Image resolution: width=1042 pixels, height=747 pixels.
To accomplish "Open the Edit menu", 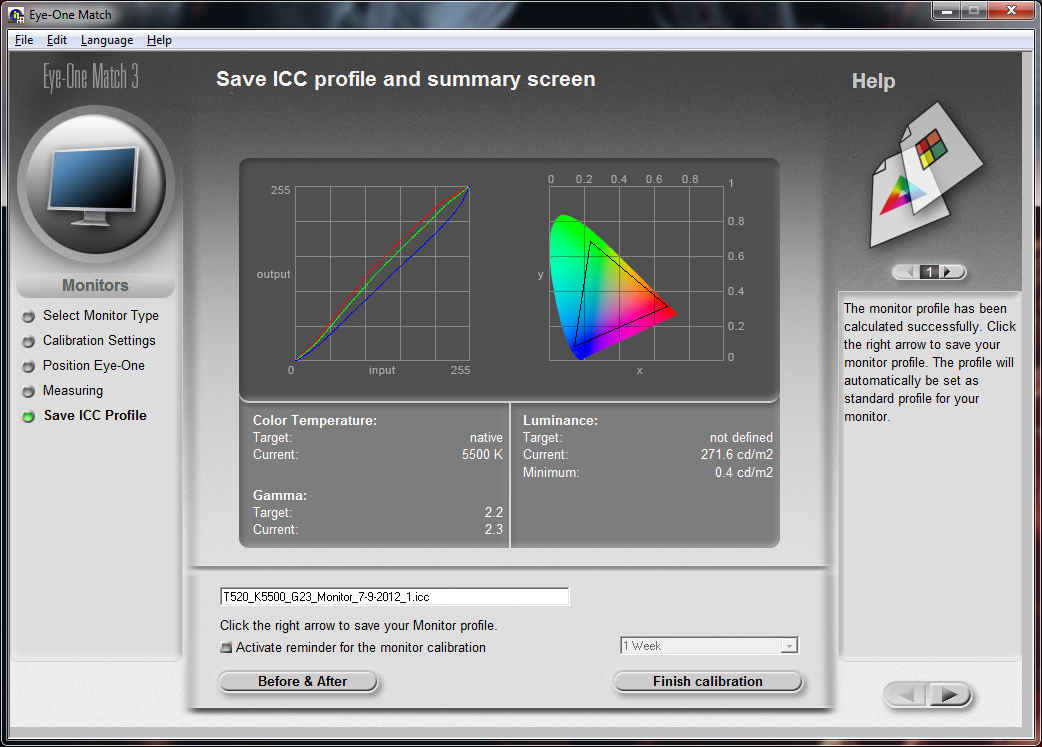I will [x=56, y=40].
